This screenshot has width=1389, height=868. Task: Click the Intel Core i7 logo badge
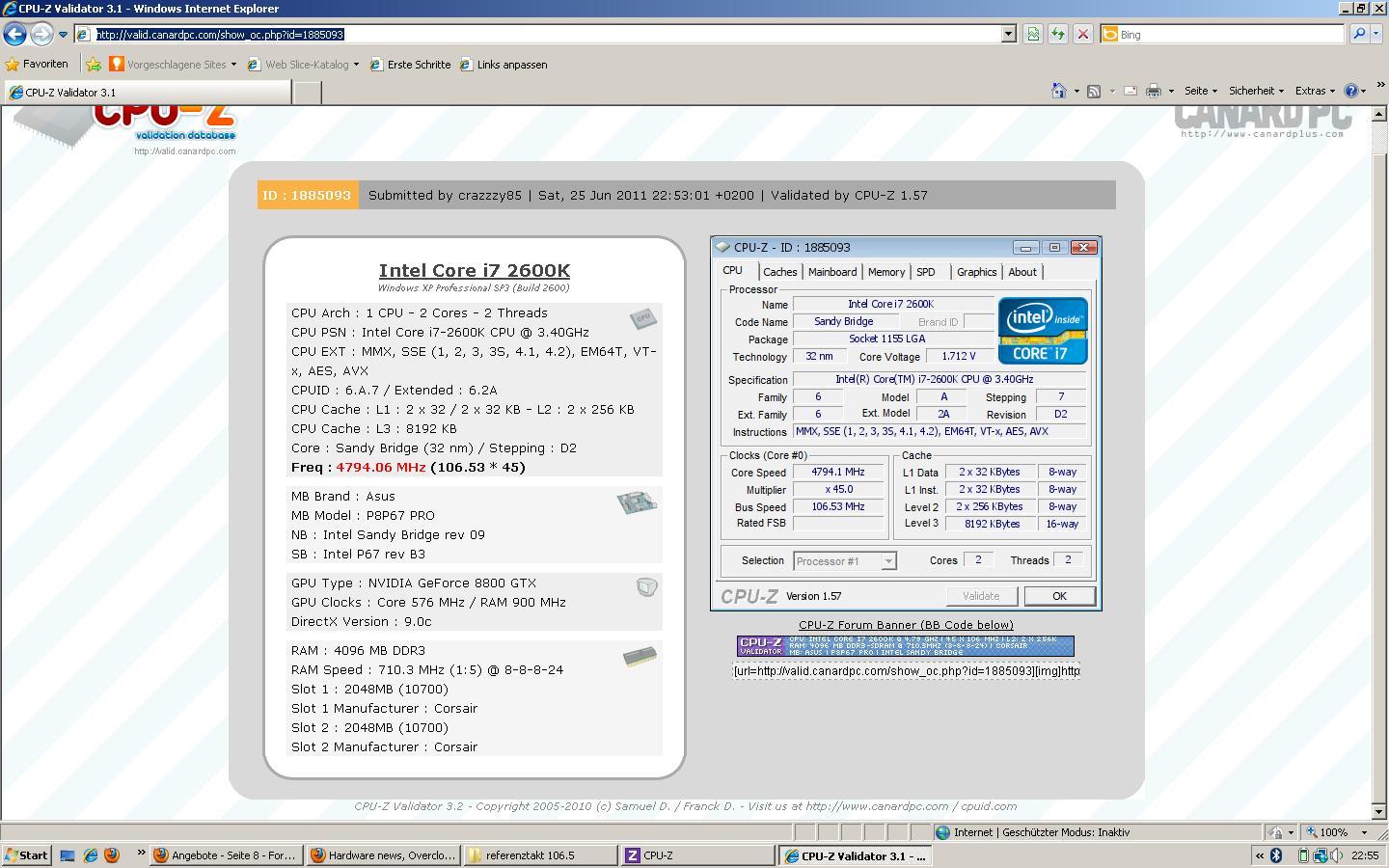[1043, 330]
